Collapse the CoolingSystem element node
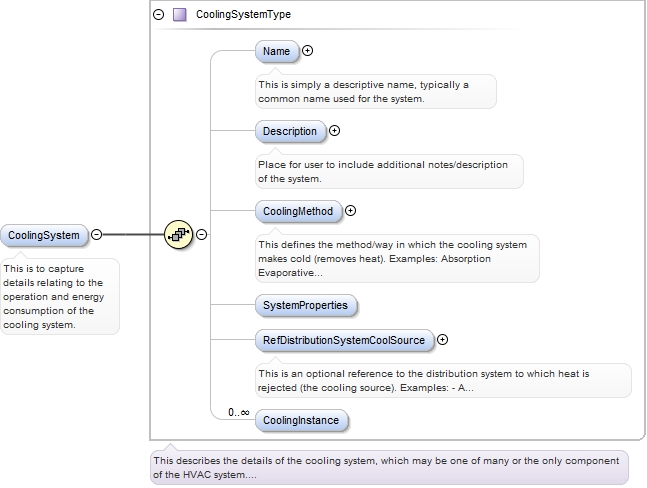The width and height of the screenshot is (647, 488). [96, 234]
